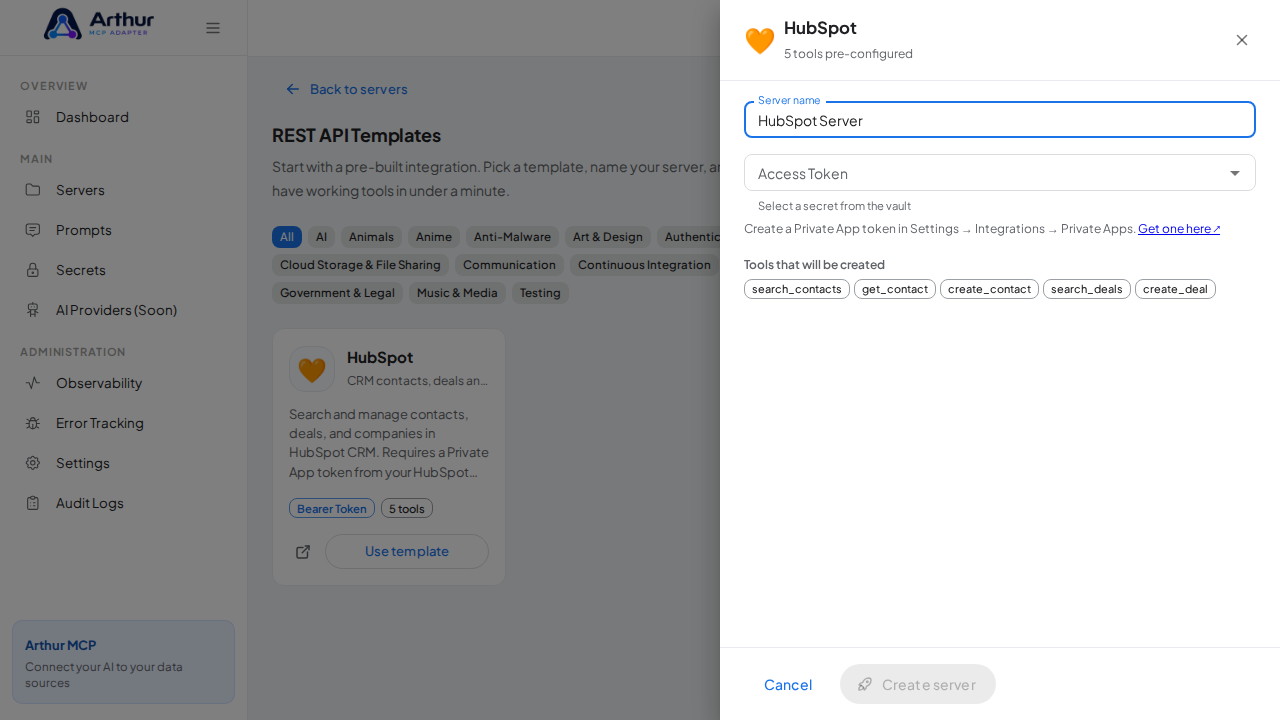Image resolution: width=1280 pixels, height=720 pixels.
Task: Click the Error Tracking bug icon
Action: (x=33, y=423)
